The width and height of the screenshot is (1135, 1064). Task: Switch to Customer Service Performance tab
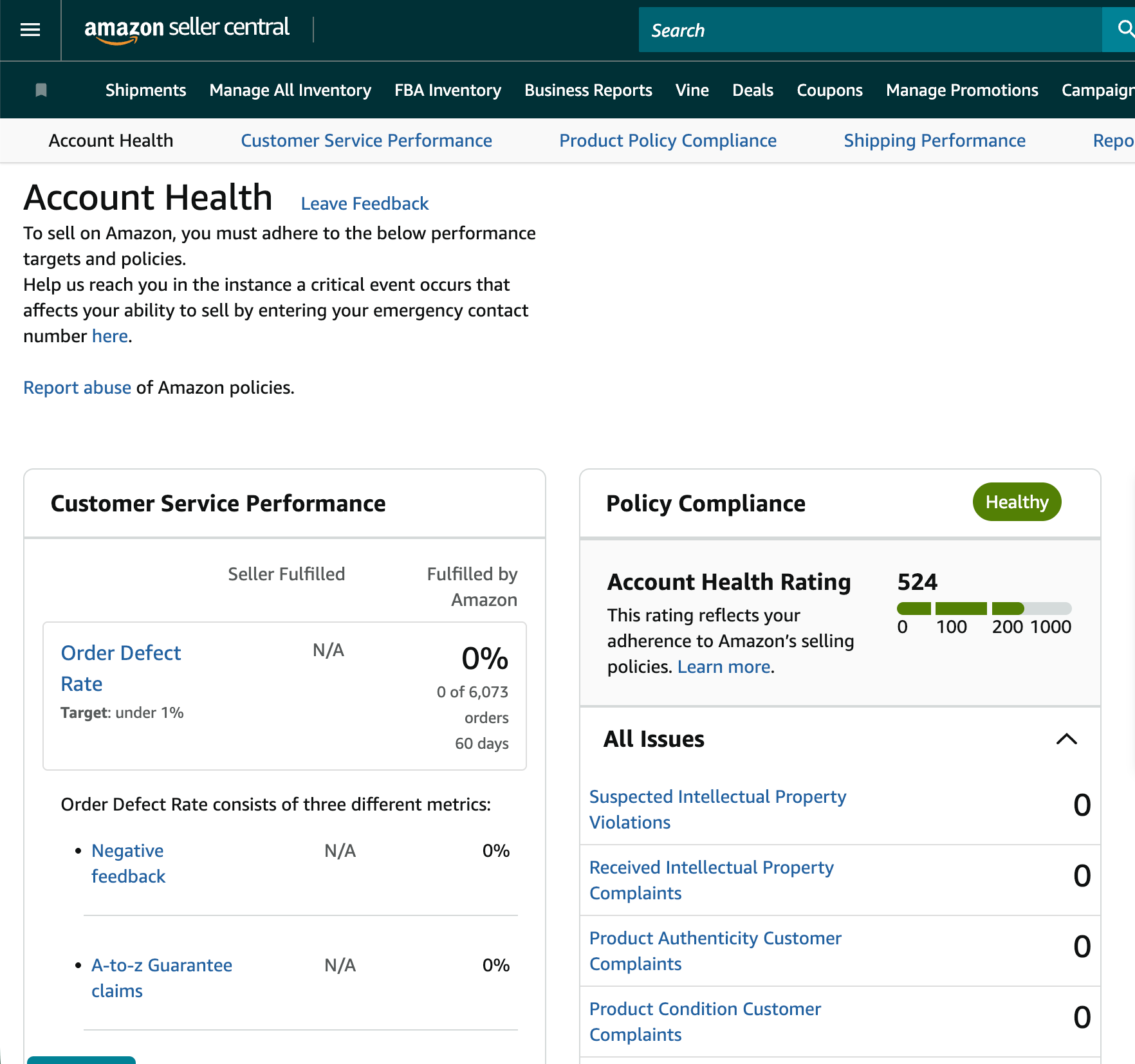pos(366,140)
